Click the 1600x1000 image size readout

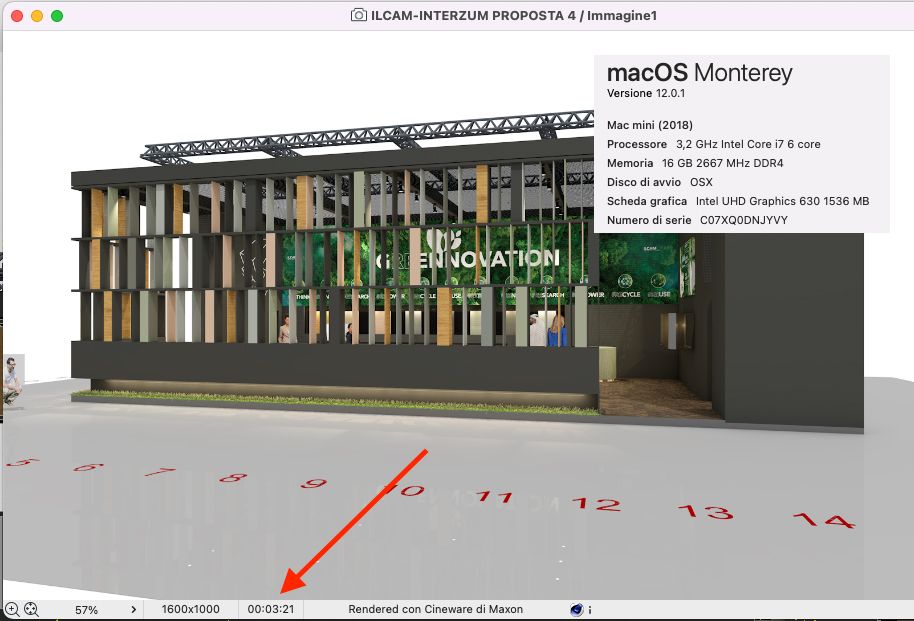191,609
